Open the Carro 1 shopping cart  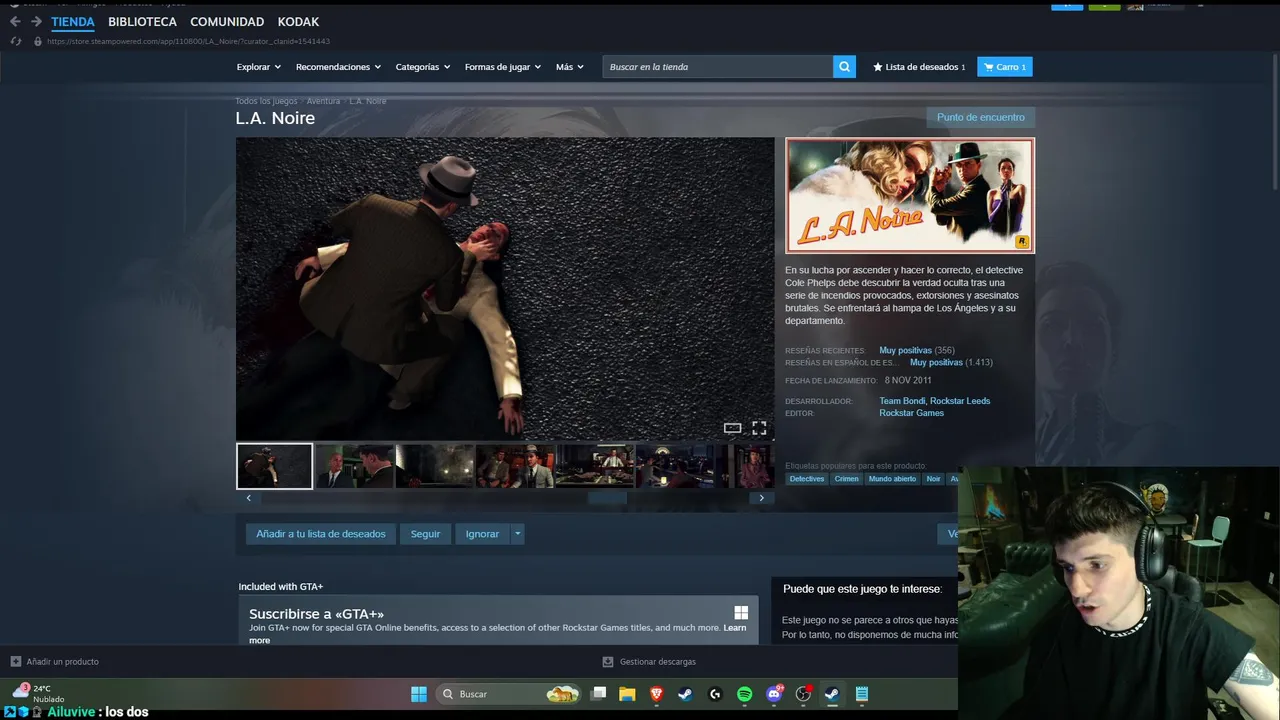tap(1005, 67)
